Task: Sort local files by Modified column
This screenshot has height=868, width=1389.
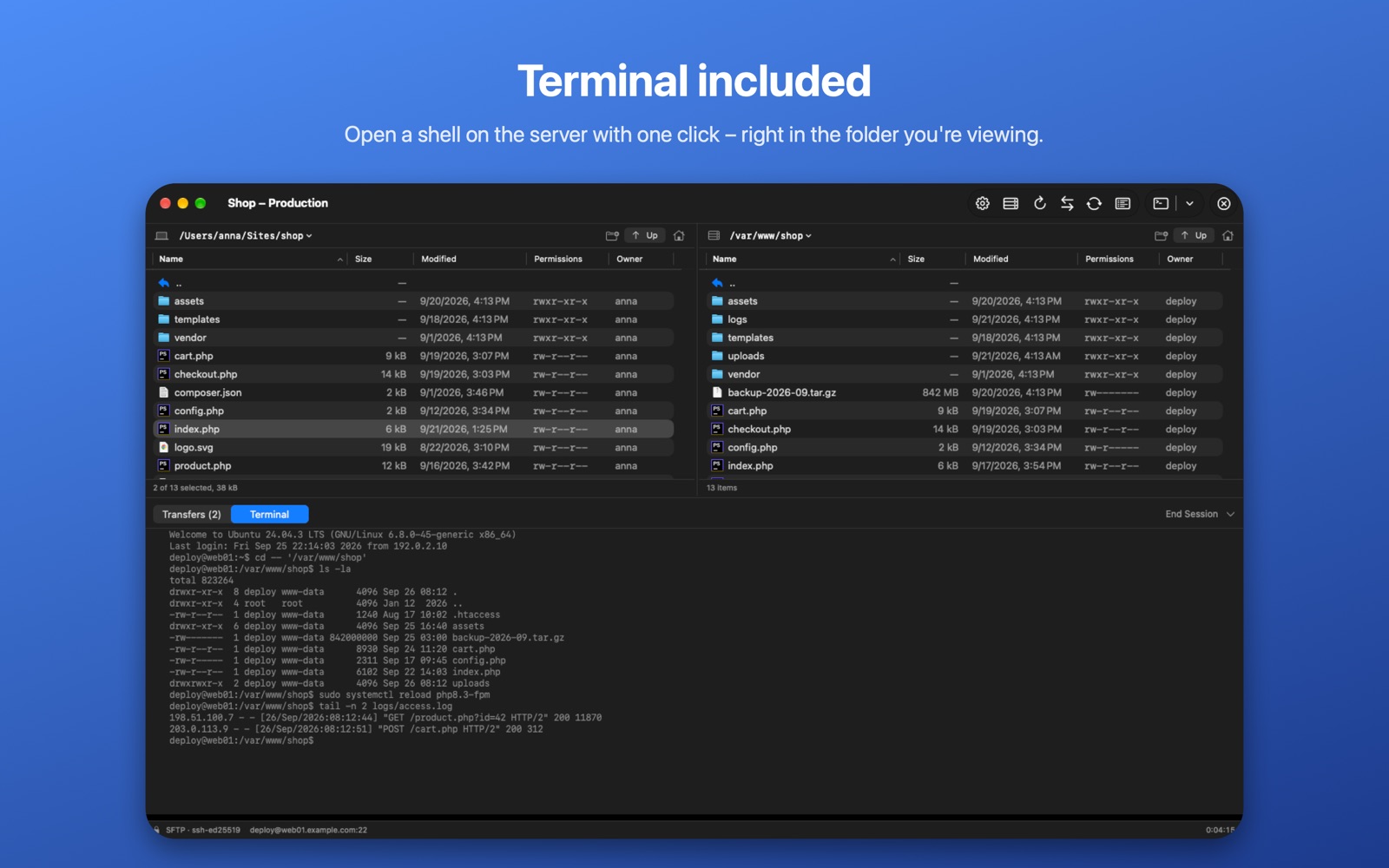Action: click(x=470, y=259)
